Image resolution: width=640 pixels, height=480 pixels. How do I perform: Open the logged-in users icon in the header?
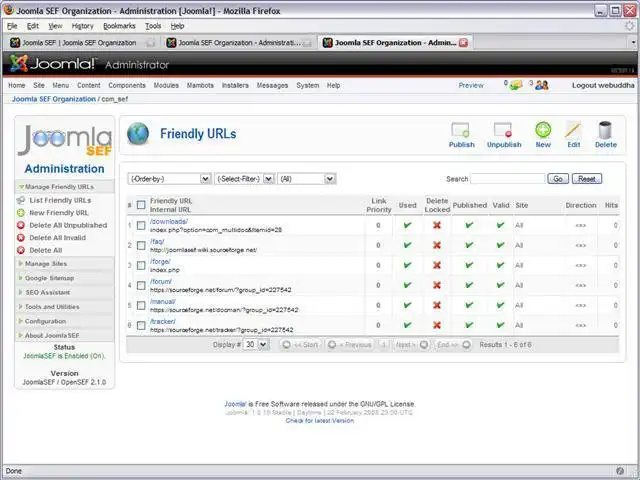pyautogui.click(x=542, y=85)
